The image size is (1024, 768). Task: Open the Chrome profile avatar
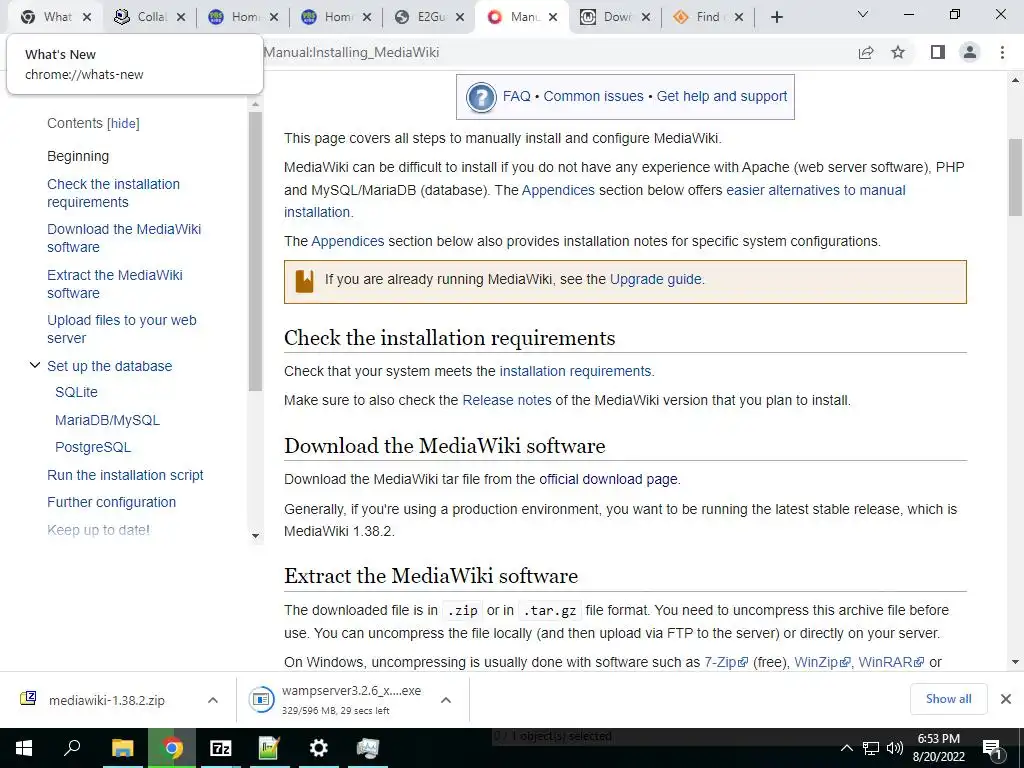coord(970,52)
